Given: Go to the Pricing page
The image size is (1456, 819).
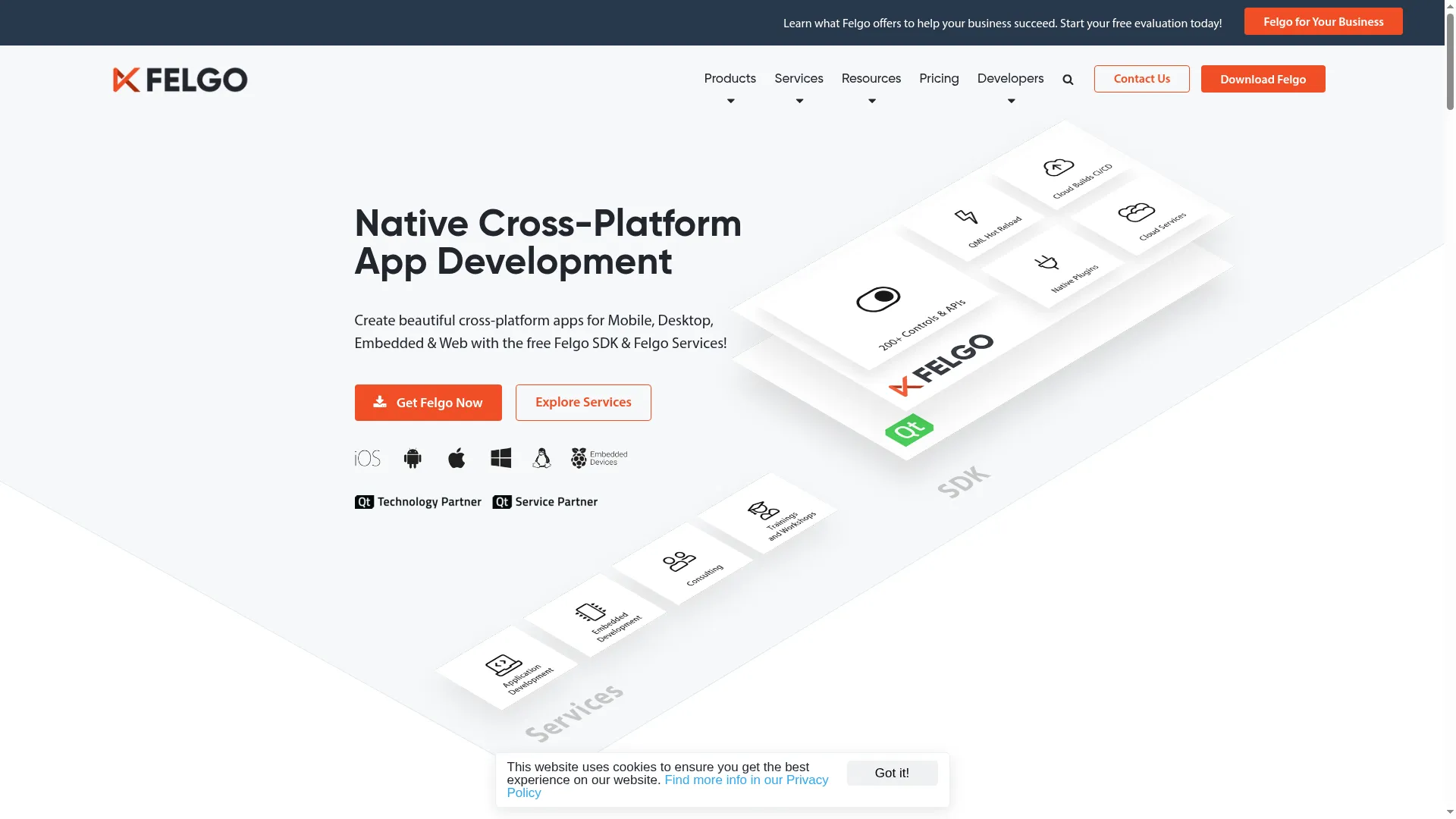Looking at the screenshot, I should 939,79.
